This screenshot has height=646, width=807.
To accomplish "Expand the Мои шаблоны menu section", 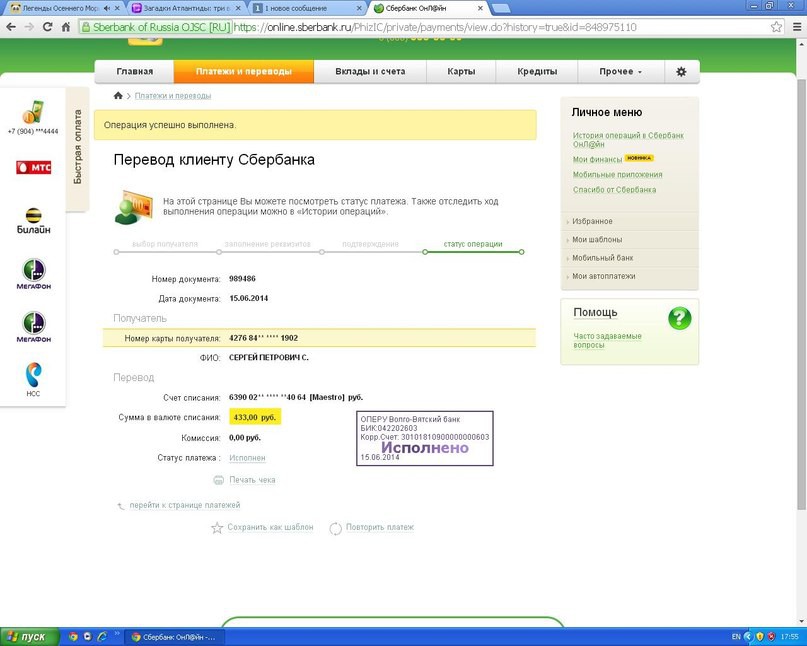I will (x=597, y=240).
